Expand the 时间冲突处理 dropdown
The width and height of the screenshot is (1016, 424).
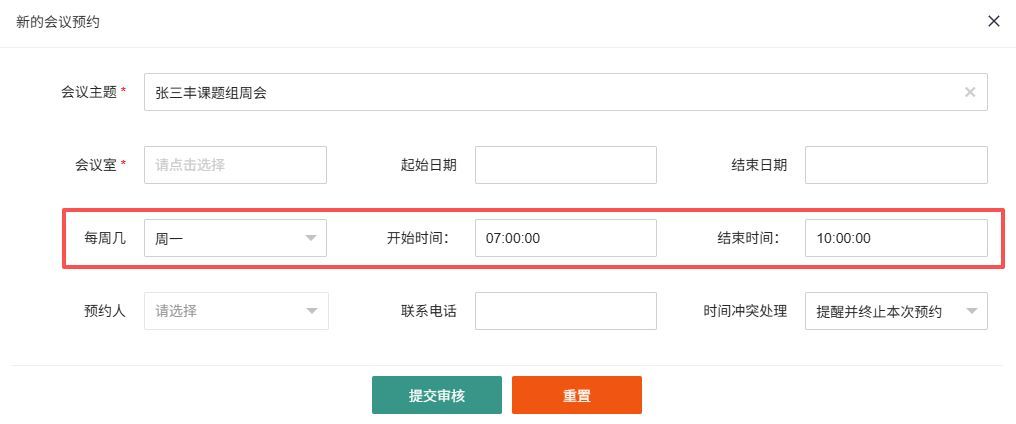[895, 311]
